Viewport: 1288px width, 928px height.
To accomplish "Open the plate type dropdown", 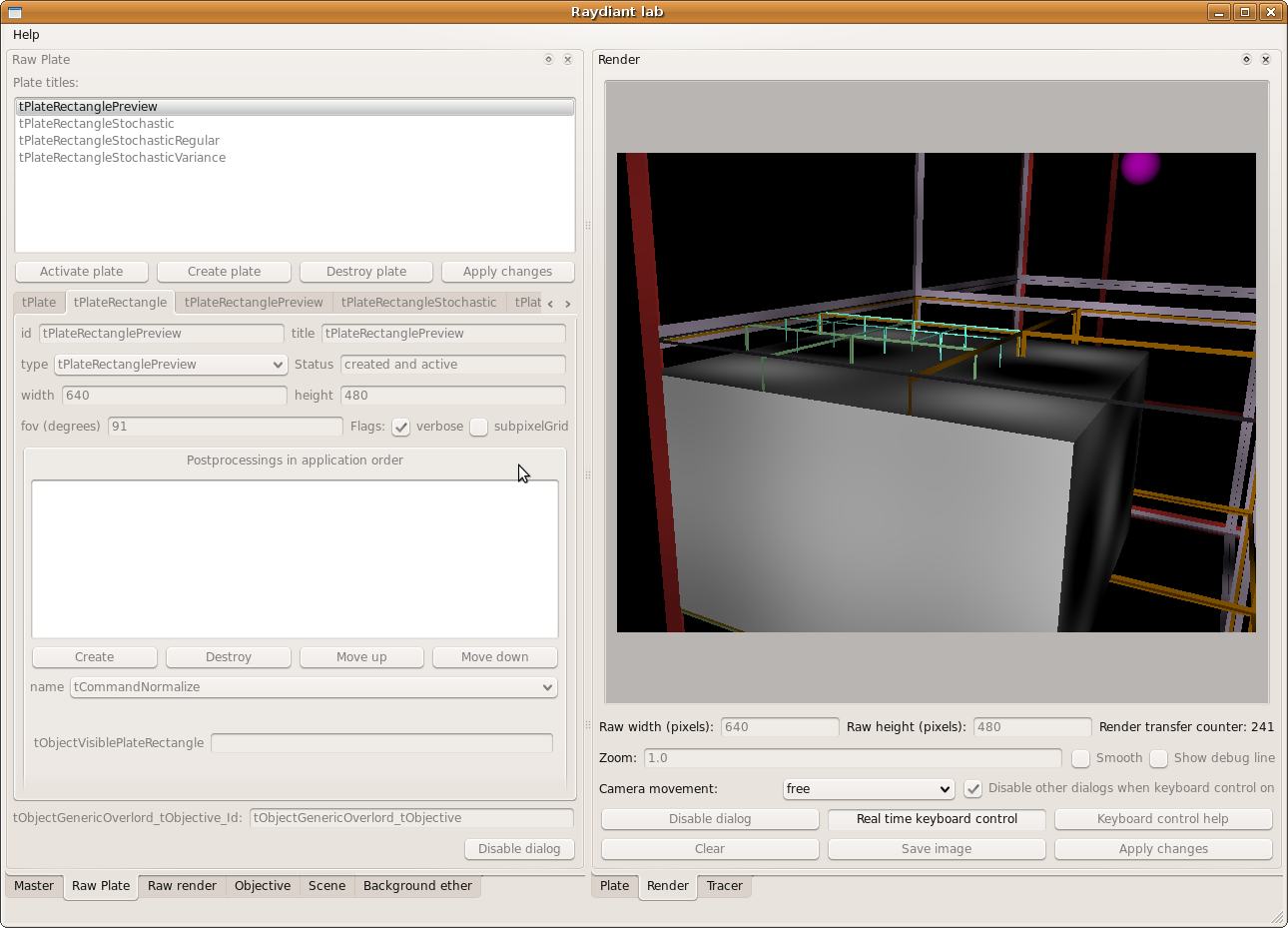I will click(x=171, y=365).
